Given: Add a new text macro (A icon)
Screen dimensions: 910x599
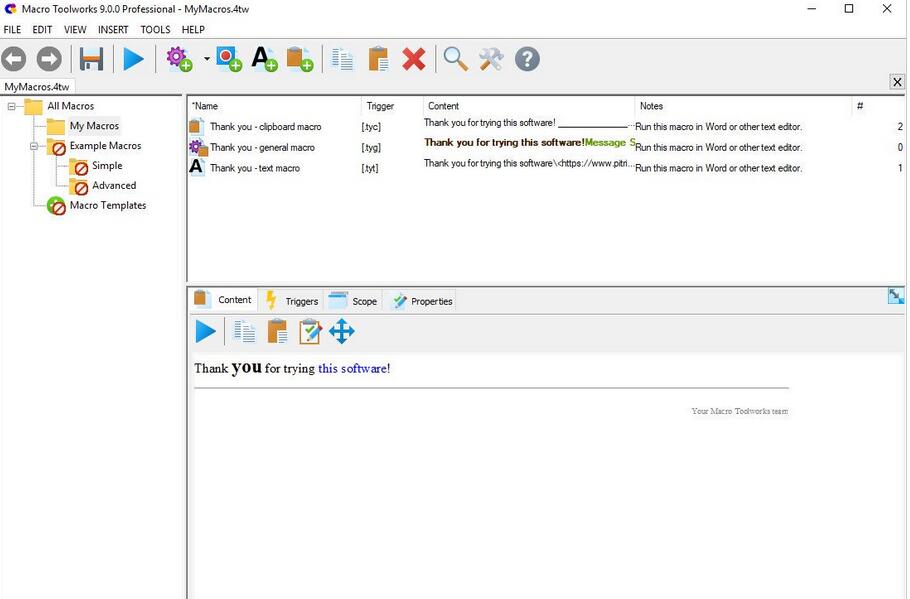Looking at the screenshot, I should click(264, 59).
